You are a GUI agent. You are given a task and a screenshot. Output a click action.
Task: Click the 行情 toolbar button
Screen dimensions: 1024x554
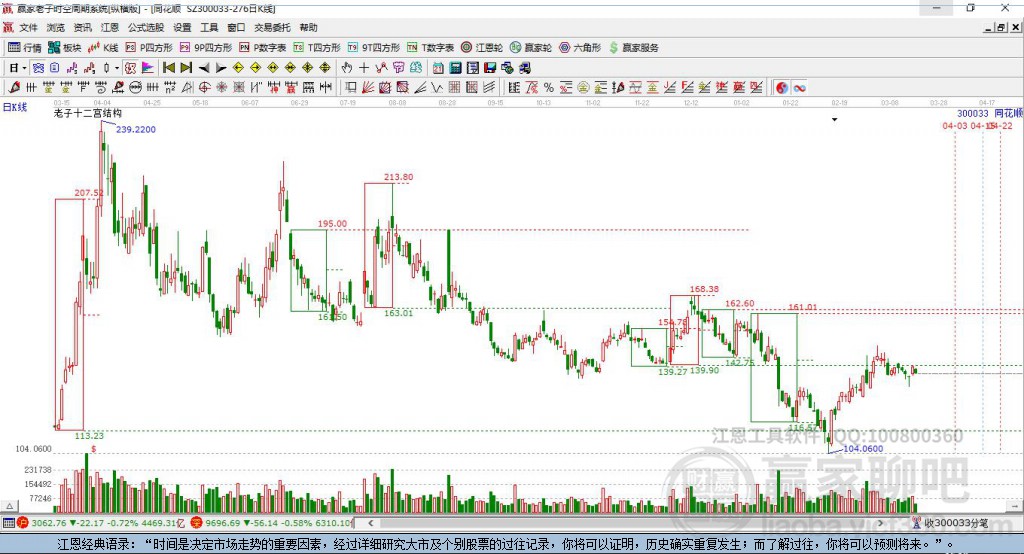tap(25, 48)
